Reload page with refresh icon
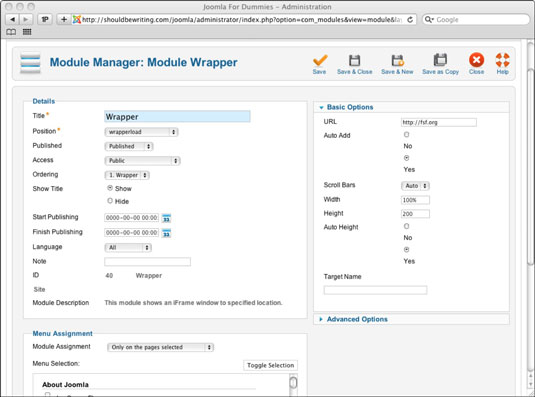 (410, 20)
